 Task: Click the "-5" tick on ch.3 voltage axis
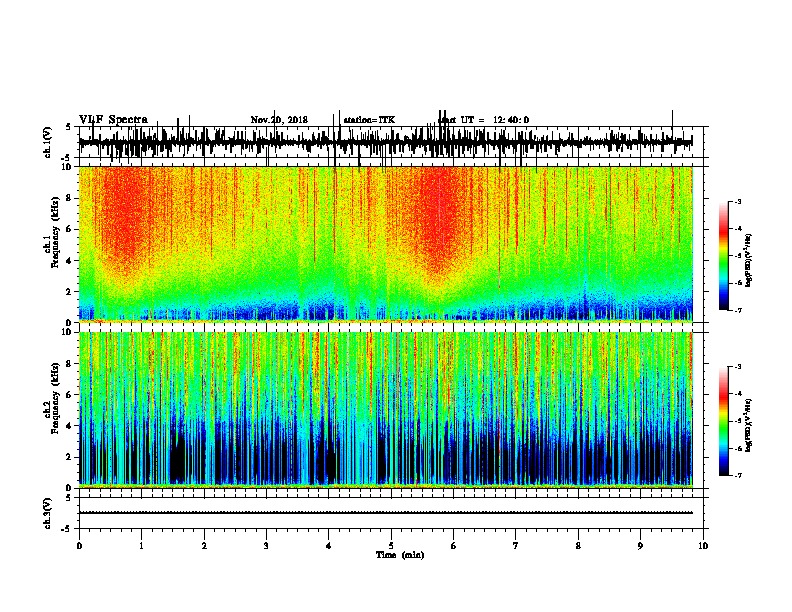68,529
